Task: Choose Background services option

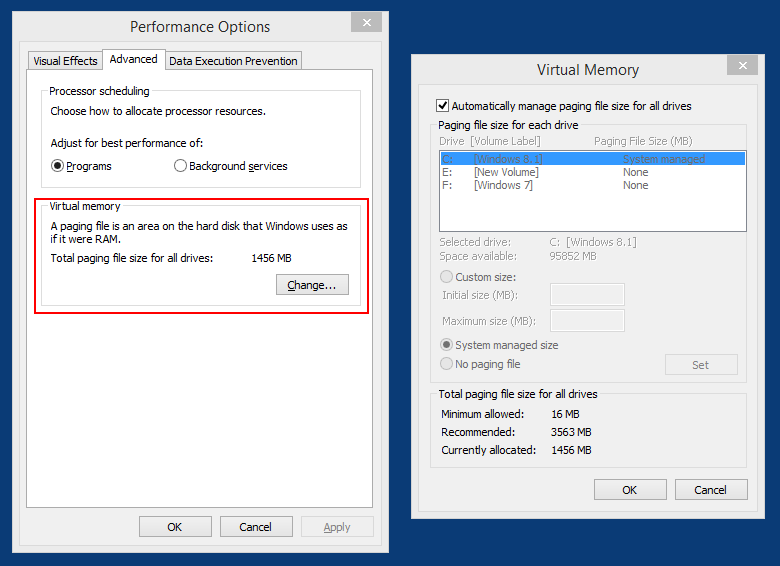Action: [x=181, y=166]
